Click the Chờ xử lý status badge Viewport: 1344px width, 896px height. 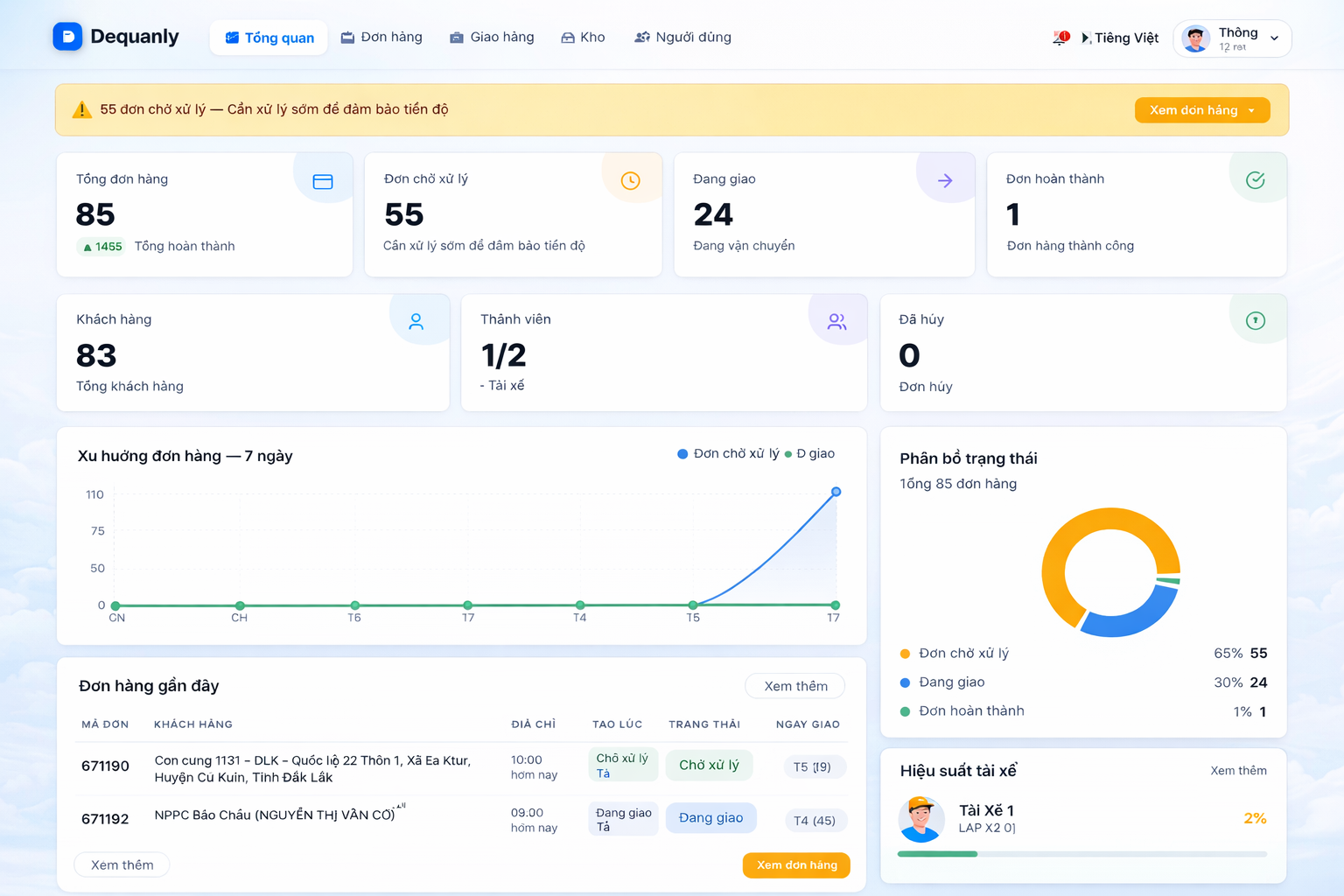point(709,766)
